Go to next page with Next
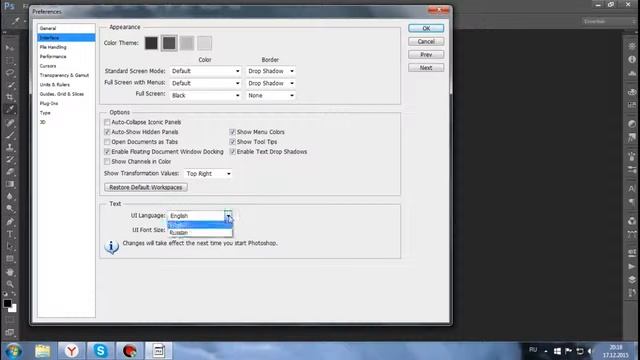The width and height of the screenshot is (640, 360). [x=426, y=68]
